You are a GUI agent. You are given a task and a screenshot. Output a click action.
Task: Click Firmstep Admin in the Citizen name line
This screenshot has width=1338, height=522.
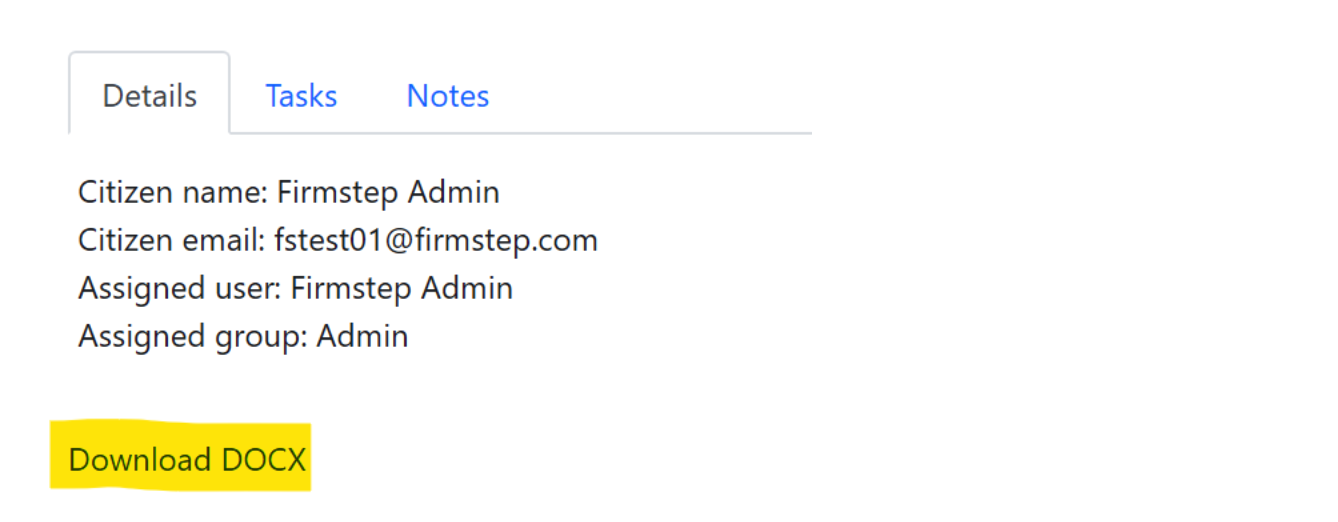click(388, 192)
